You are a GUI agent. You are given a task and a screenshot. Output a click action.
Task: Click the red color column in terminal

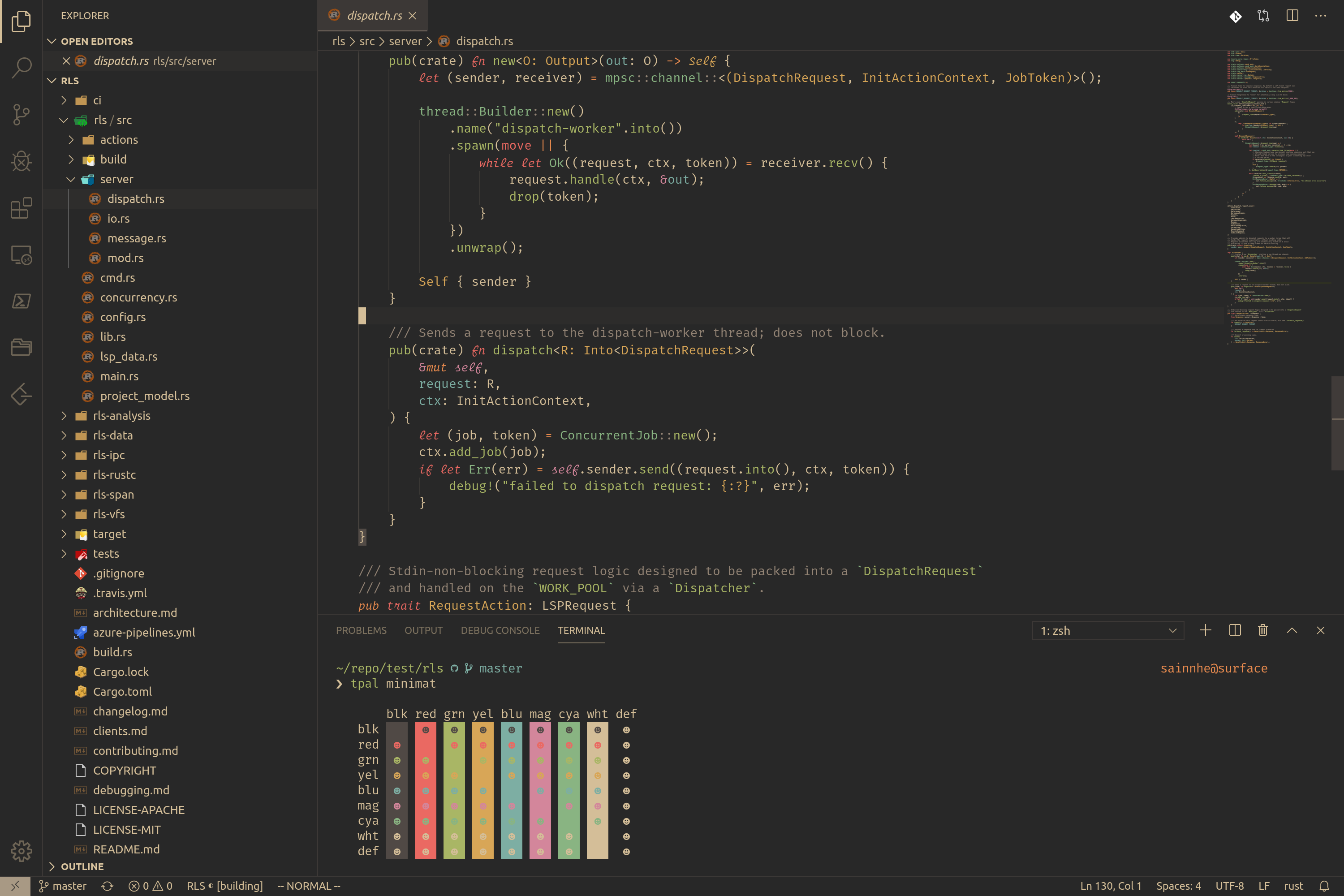point(426,791)
